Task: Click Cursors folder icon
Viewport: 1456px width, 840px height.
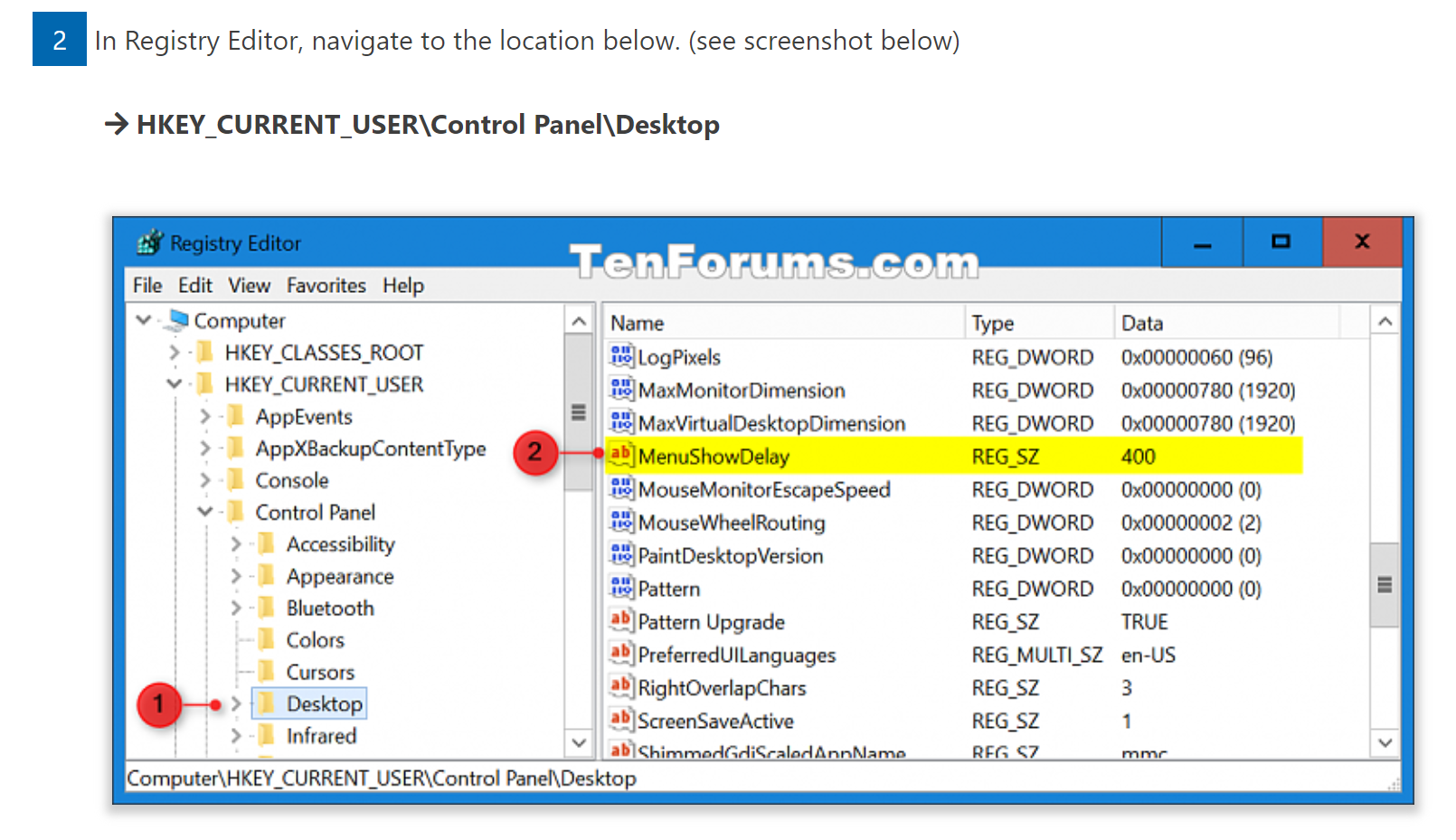Action: pos(267,672)
